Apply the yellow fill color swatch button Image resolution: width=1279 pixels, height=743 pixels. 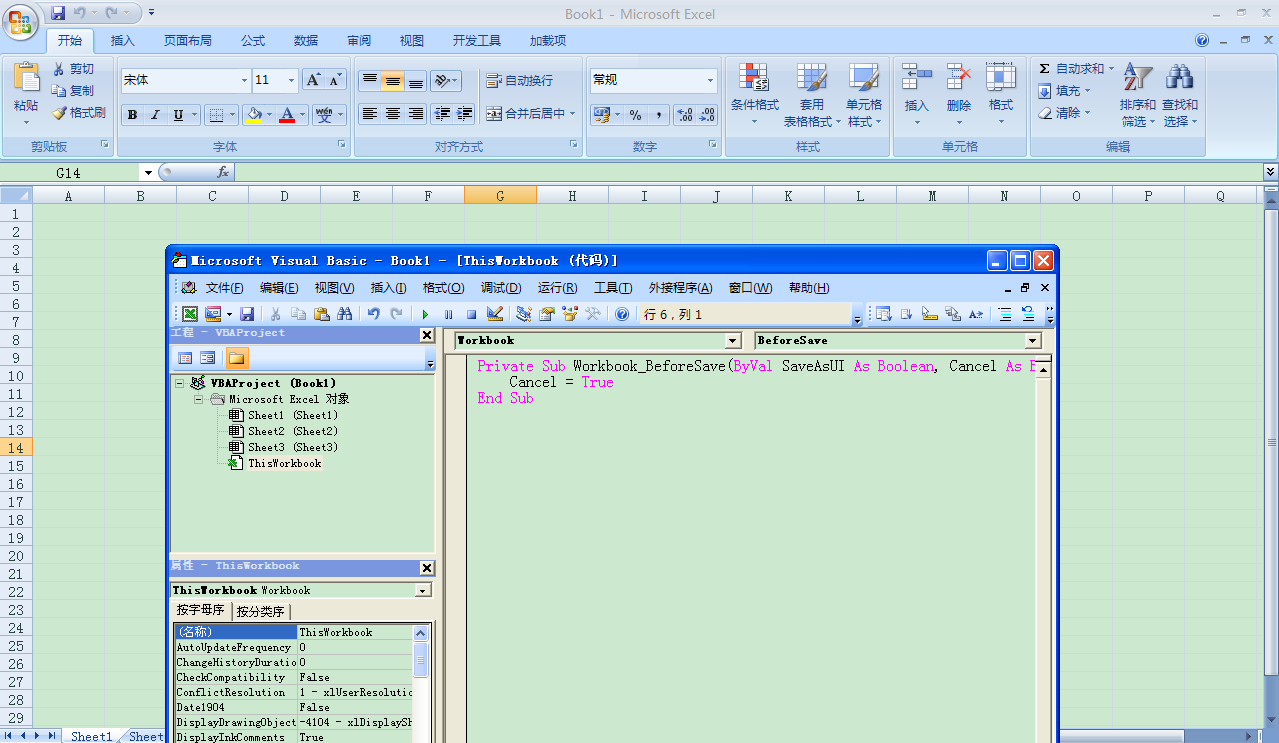point(254,115)
